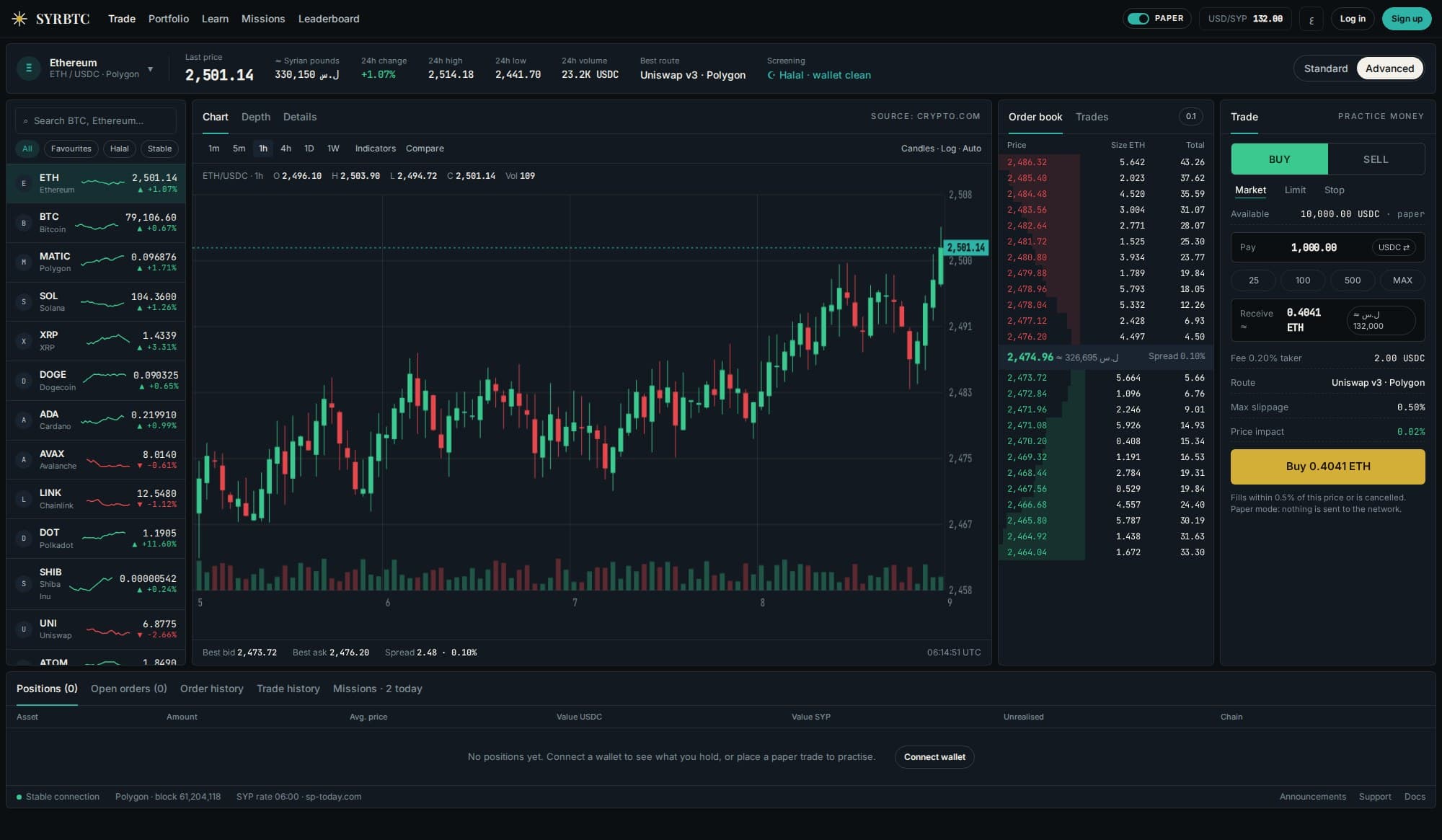Image resolution: width=1442 pixels, height=840 pixels.
Task: Select the 4h chart timeframe
Action: pyautogui.click(x=286, y=149)
